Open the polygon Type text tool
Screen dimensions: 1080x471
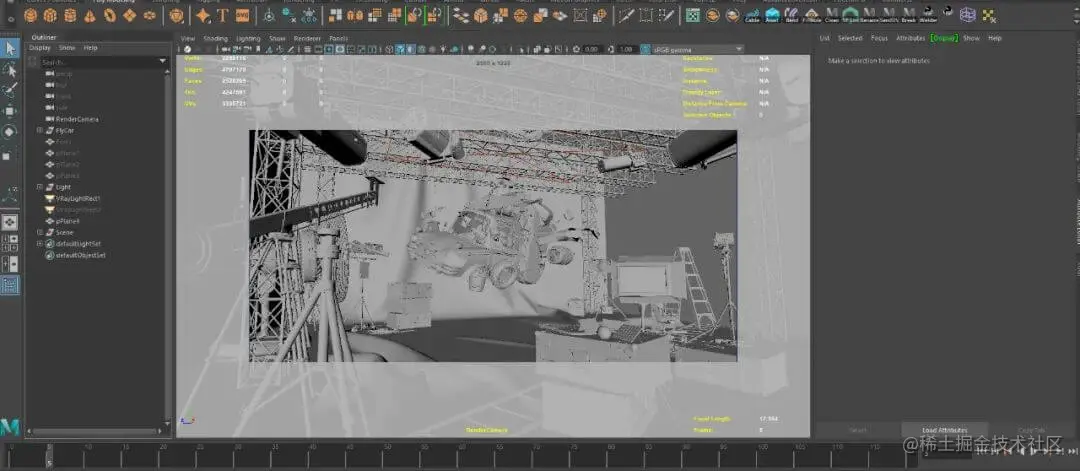(222, 15)
